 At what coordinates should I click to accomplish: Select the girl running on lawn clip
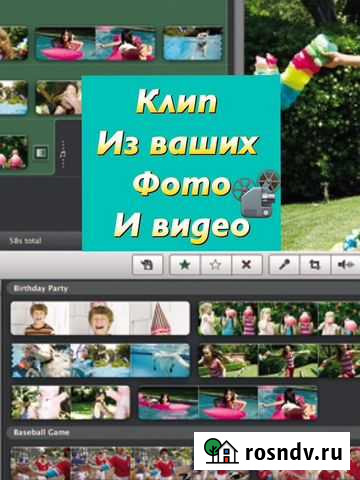[279, 361]
